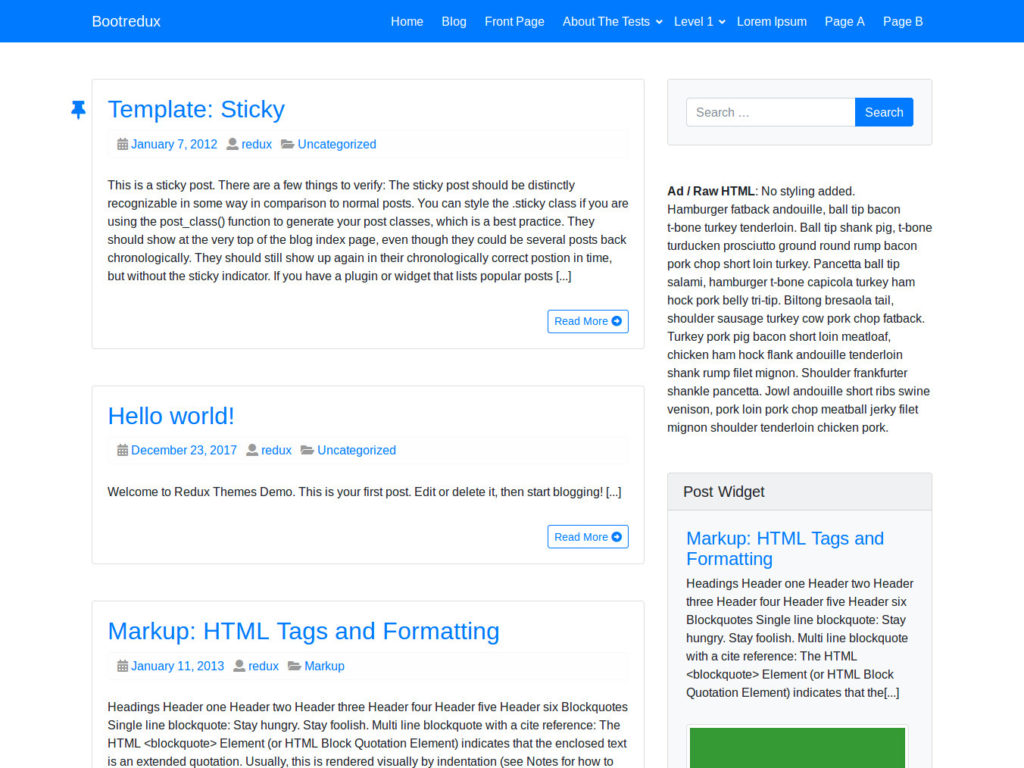Navigate to Page A in the navbar

click(x=844, y=22)
